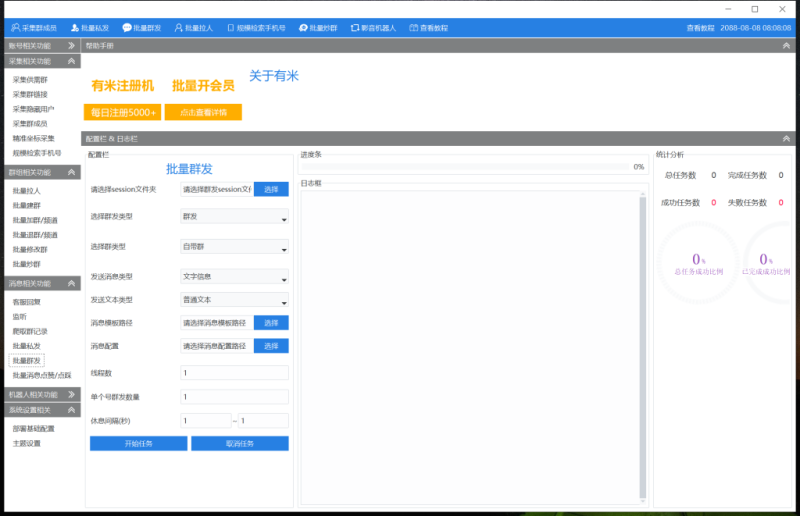
Task: Open 批量炒群 in the top toolbar
Action: click(318, 28)
